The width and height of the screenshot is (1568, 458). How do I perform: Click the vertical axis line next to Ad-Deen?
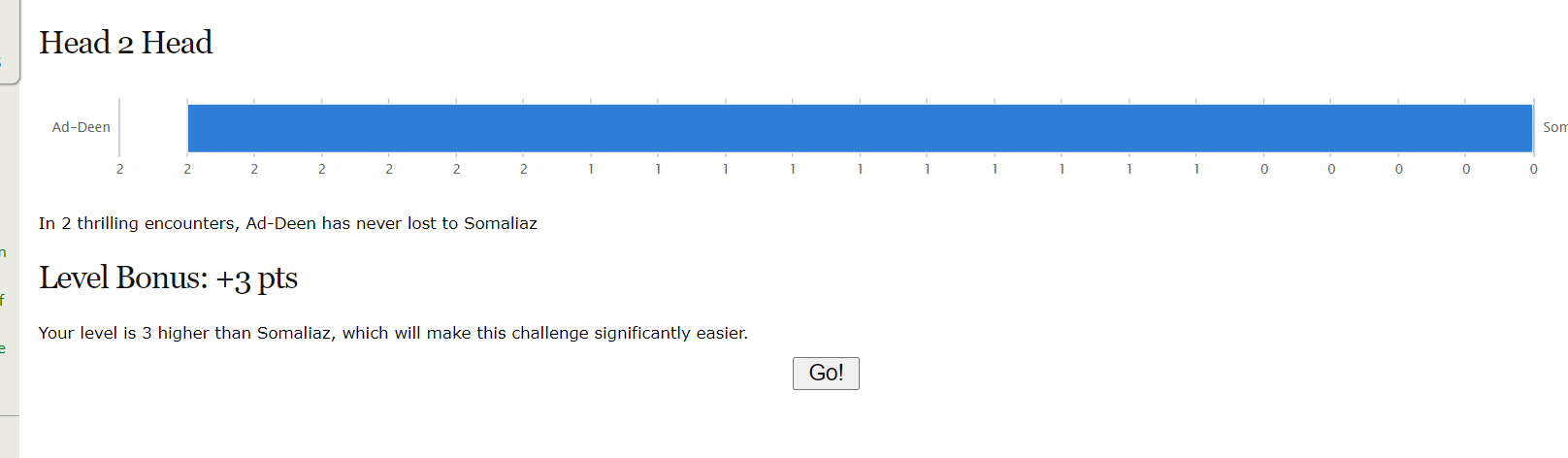[119, 126]
